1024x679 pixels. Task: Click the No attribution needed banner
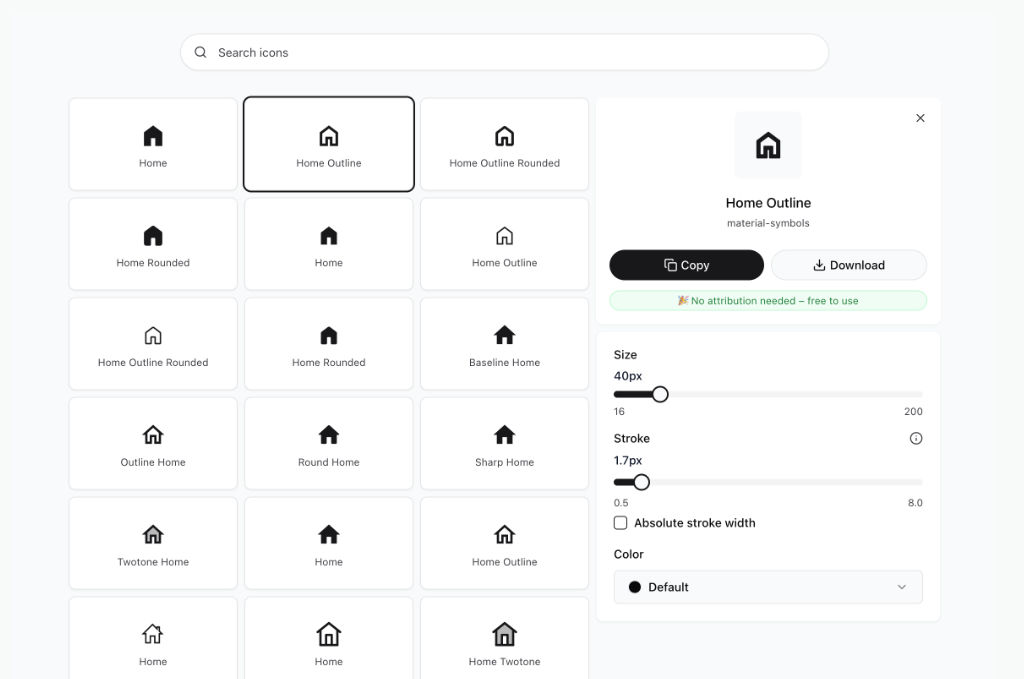(768, 301)
